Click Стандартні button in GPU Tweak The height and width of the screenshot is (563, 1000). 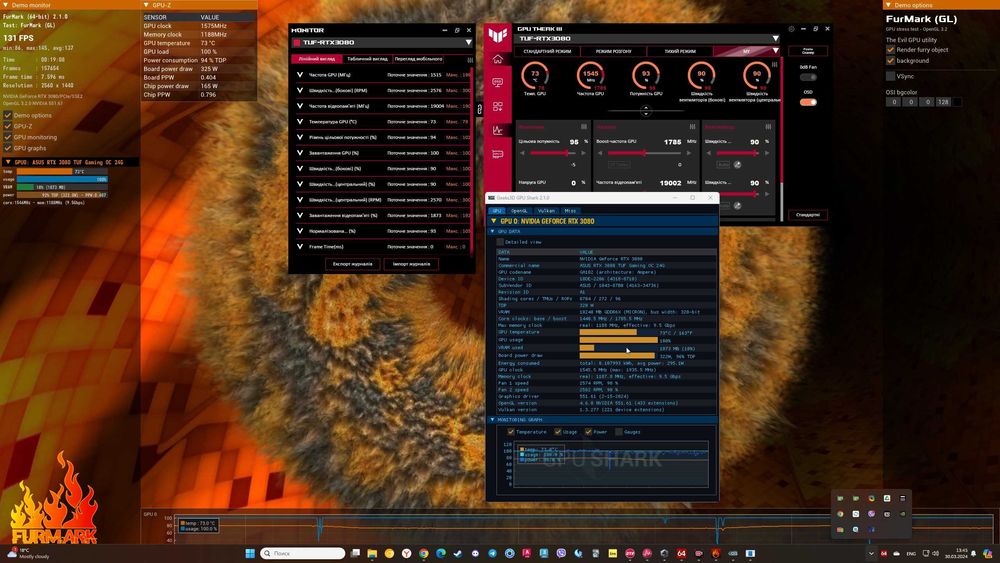point(808,215)
